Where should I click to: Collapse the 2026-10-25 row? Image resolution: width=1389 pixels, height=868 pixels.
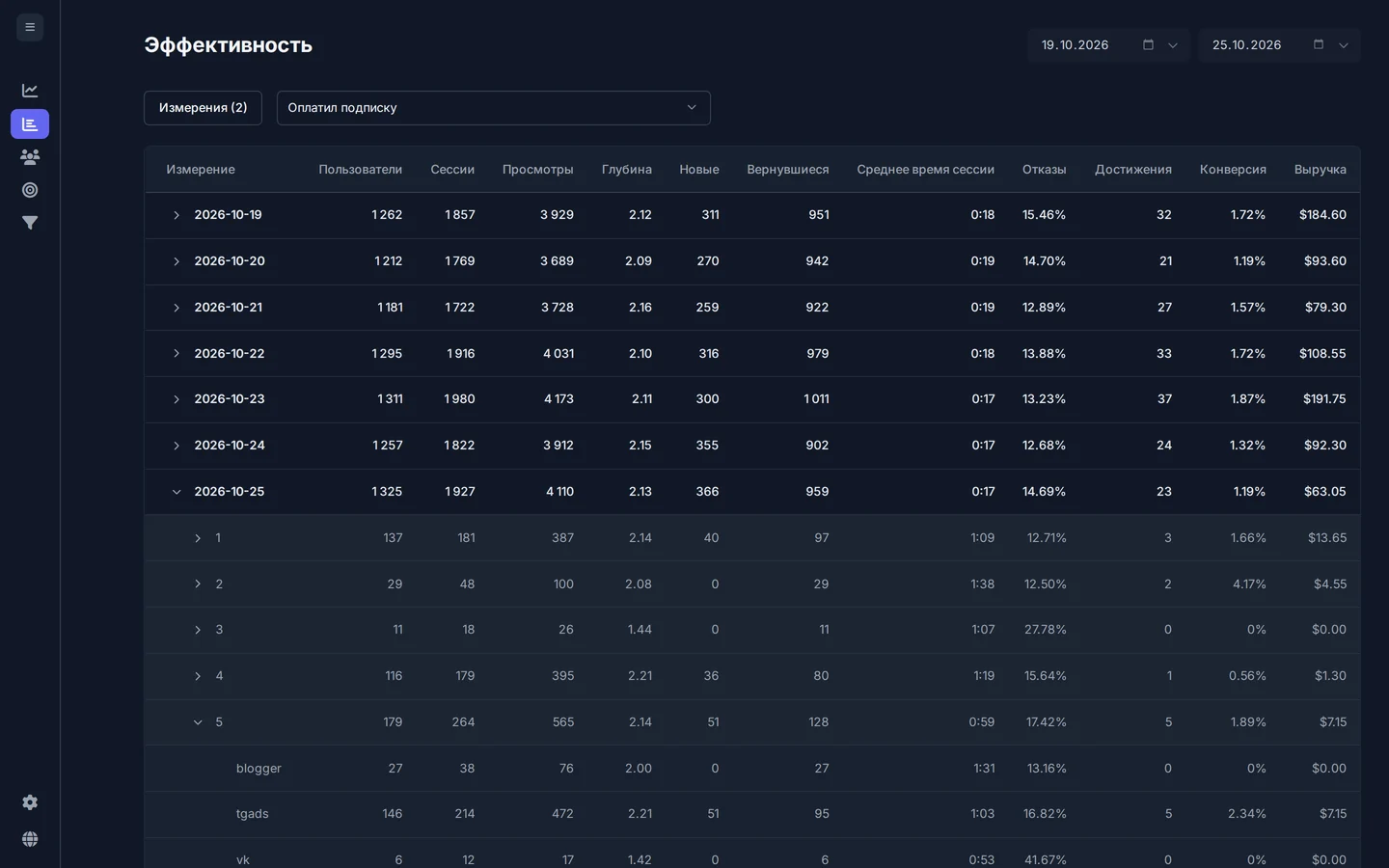pyautogui.click(x=177, y=492)
